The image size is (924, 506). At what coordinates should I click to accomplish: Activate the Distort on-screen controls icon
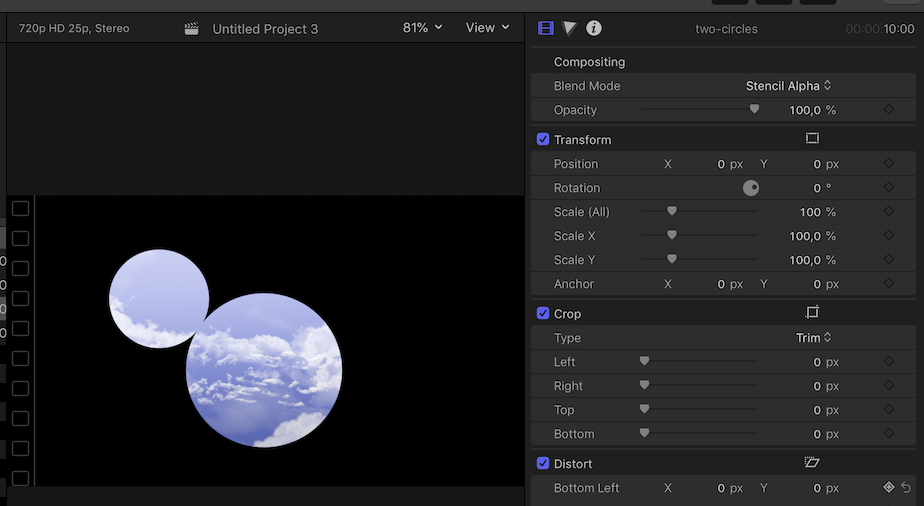tap(812, 462)
